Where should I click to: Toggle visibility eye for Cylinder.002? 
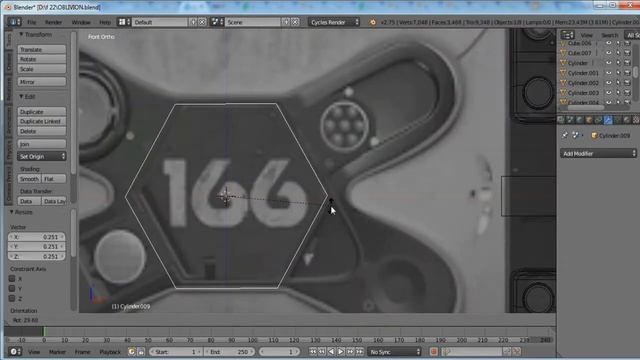click(x=609, y=82)
